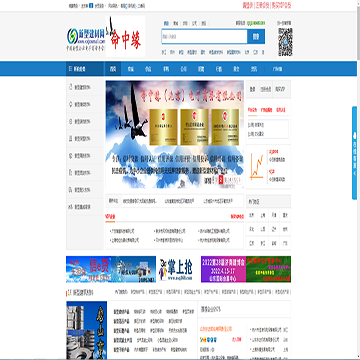Open the blue online customer service side tab
The height and width of the screenshot is (360, 360).
pos(355,153)
